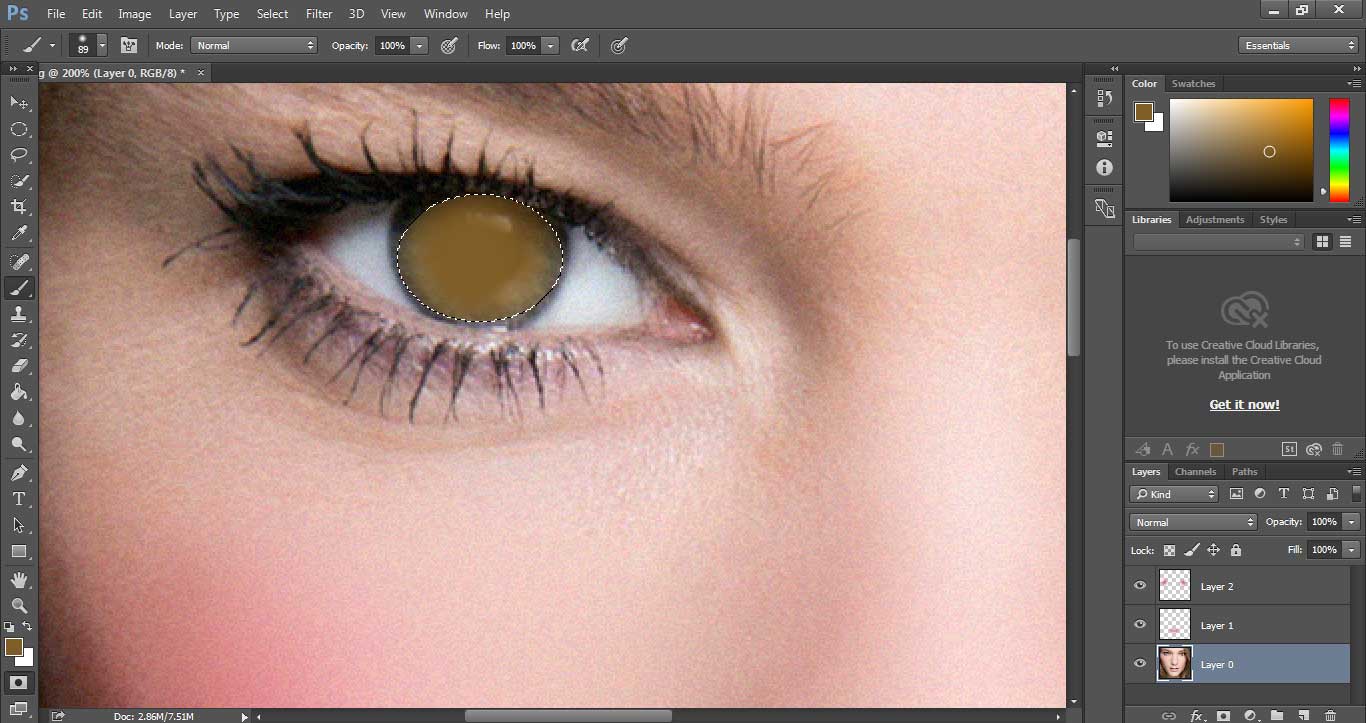Select the Move tool
Screen dimensions: 1366x723
click(19, 103)
